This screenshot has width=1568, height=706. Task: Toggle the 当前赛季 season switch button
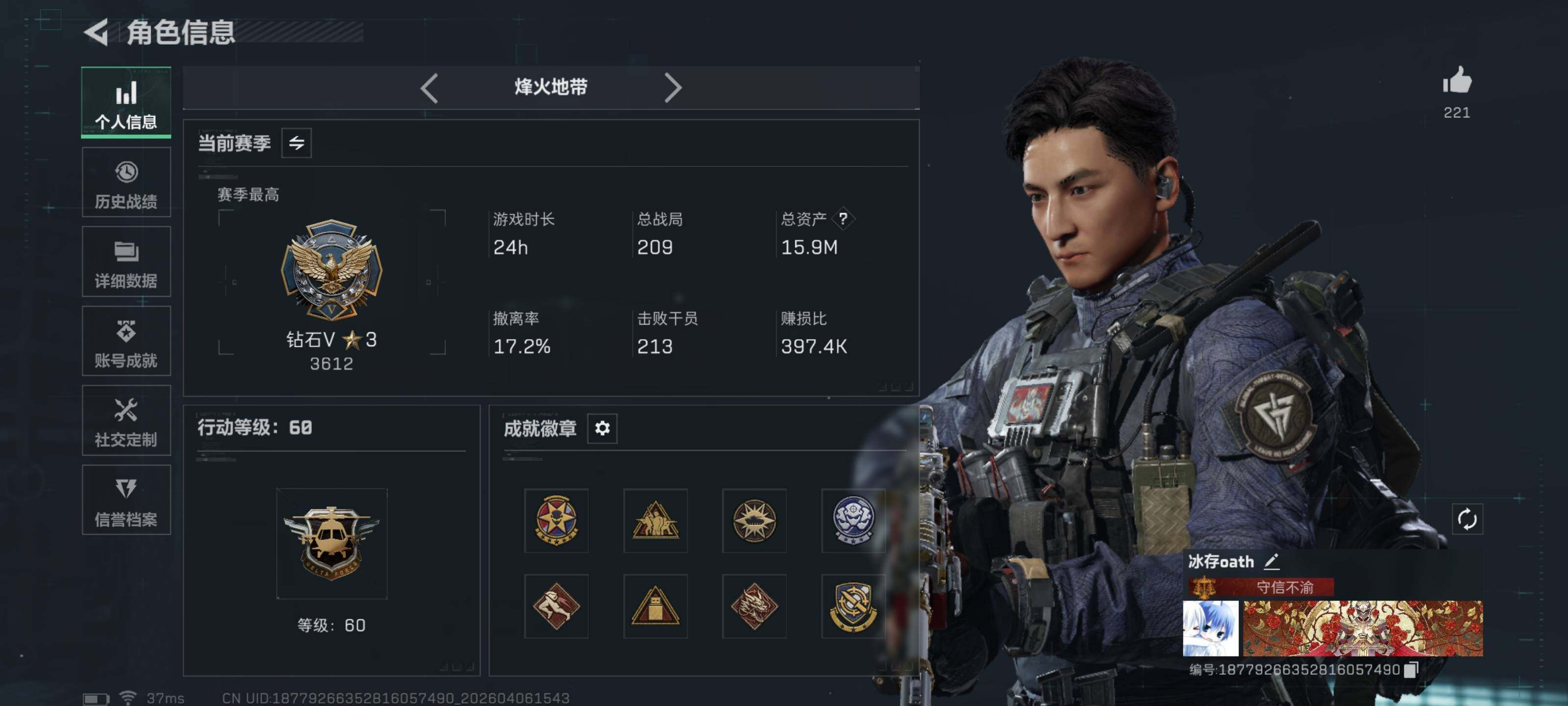296,143
